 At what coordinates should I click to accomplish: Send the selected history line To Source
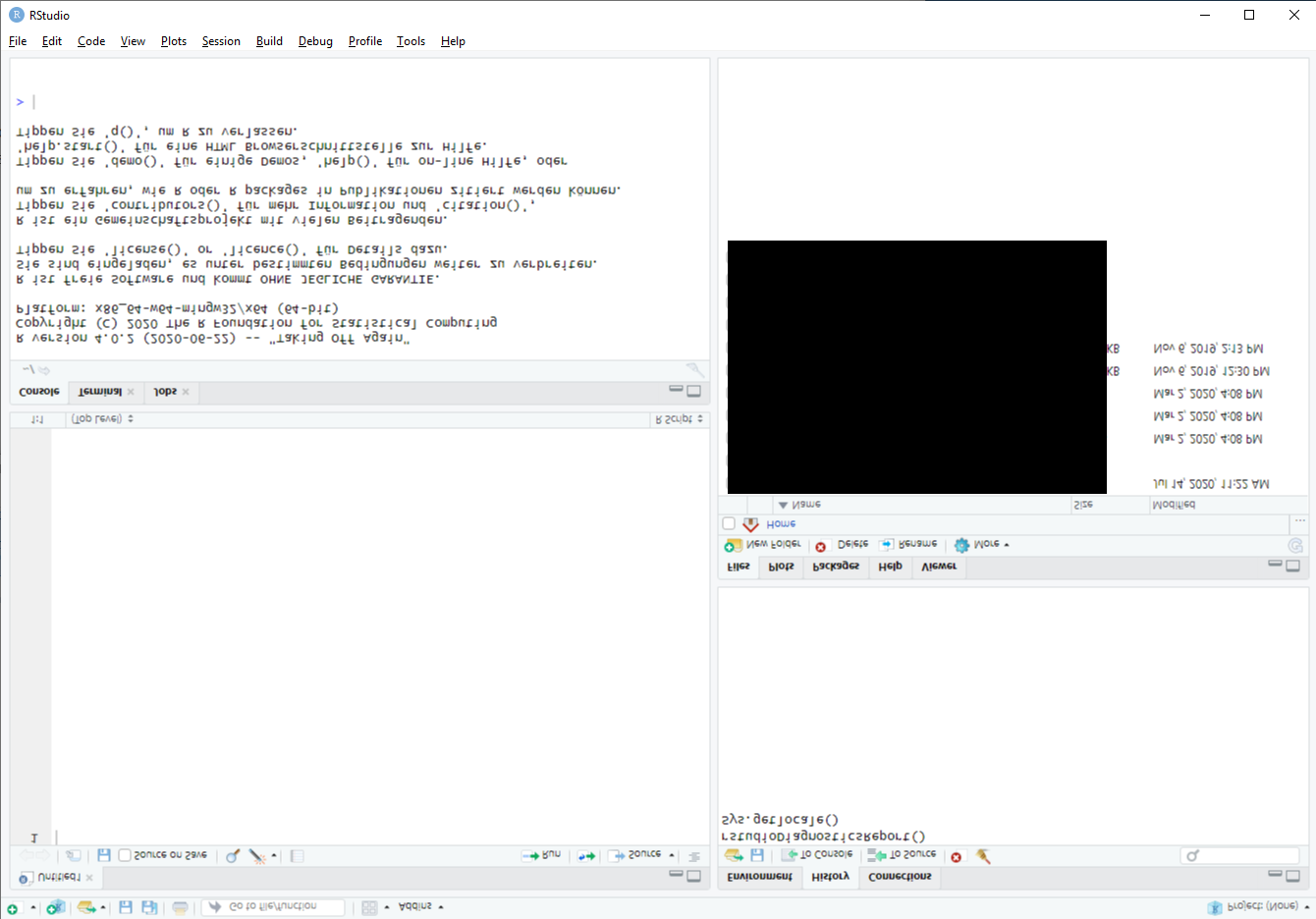(x=900, y=855)
